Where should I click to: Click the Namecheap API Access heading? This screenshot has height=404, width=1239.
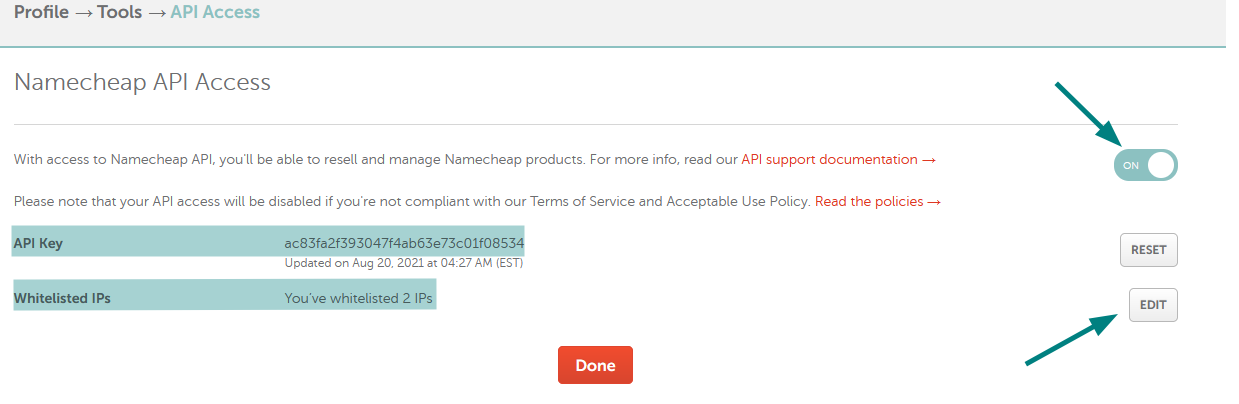142,82
